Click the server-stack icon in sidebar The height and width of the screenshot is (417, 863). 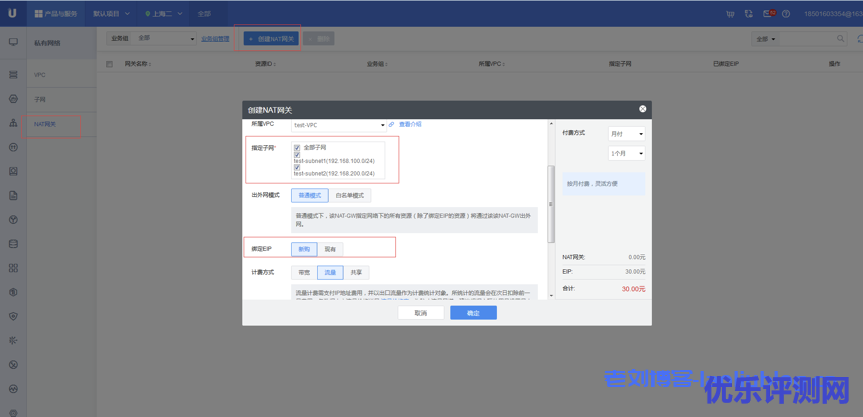coord(13,74)
